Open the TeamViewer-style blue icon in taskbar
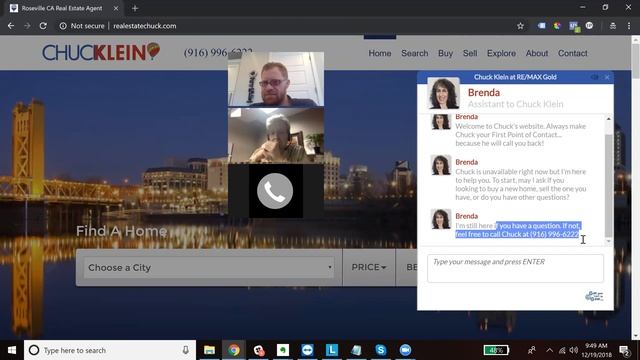 [x=307, y=350]
